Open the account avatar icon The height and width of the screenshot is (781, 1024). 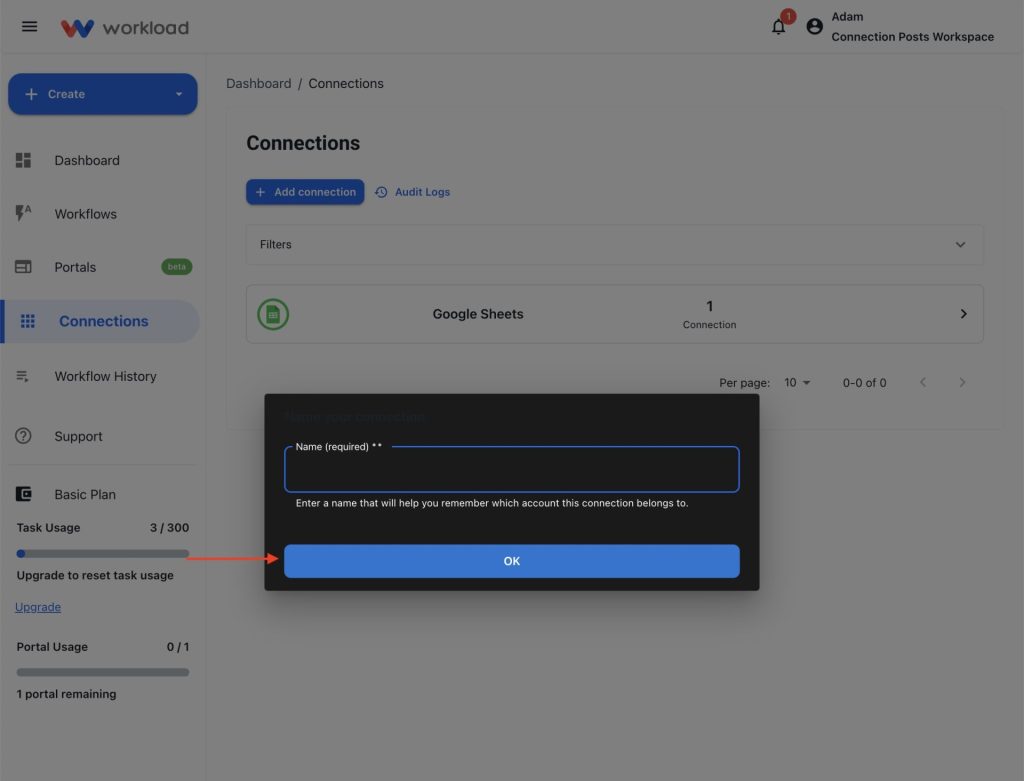pyautogui.click(x=814, y=26)
